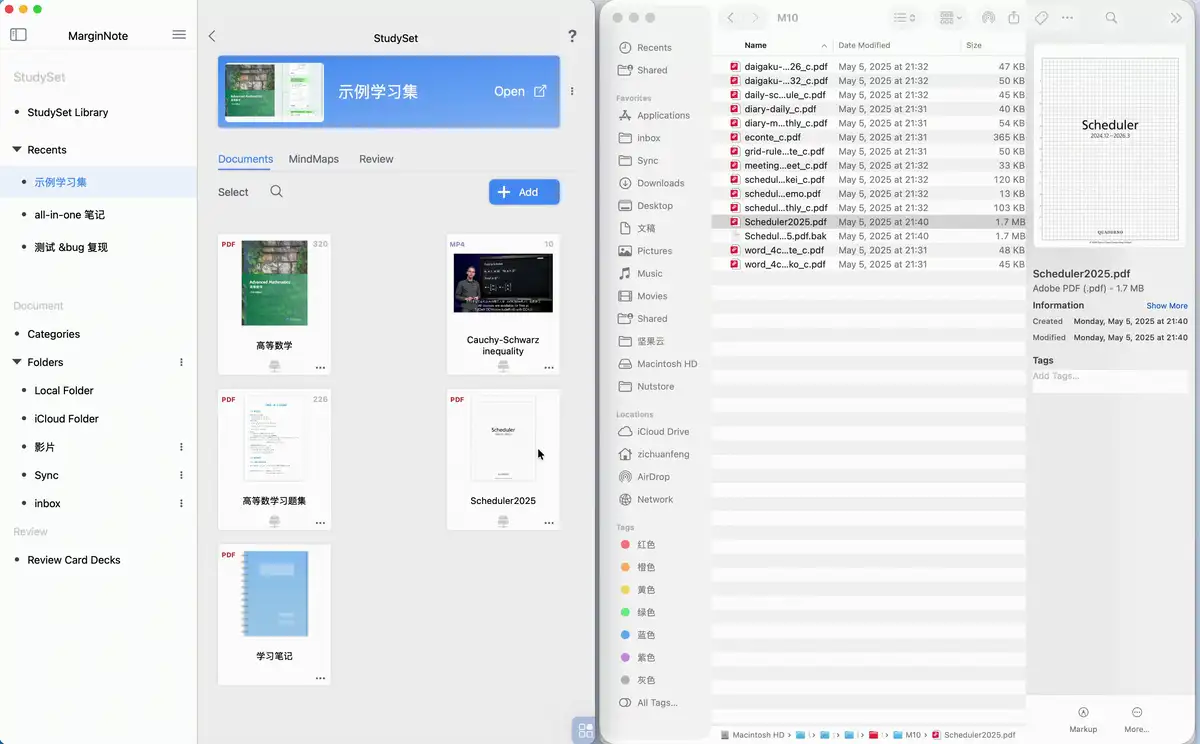
Task: Click Finder's forward navigation arrow
Action: pyautogui.click(x=755, y=18)
